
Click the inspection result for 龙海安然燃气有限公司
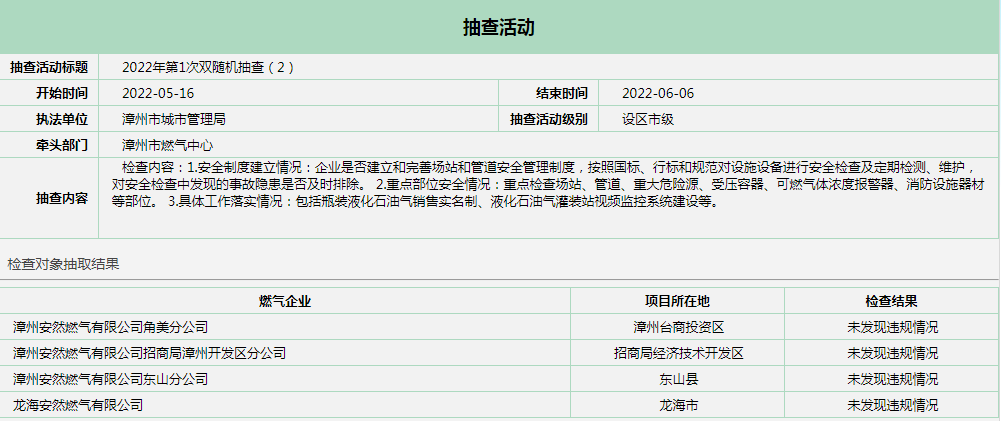[x=892, y=405]
